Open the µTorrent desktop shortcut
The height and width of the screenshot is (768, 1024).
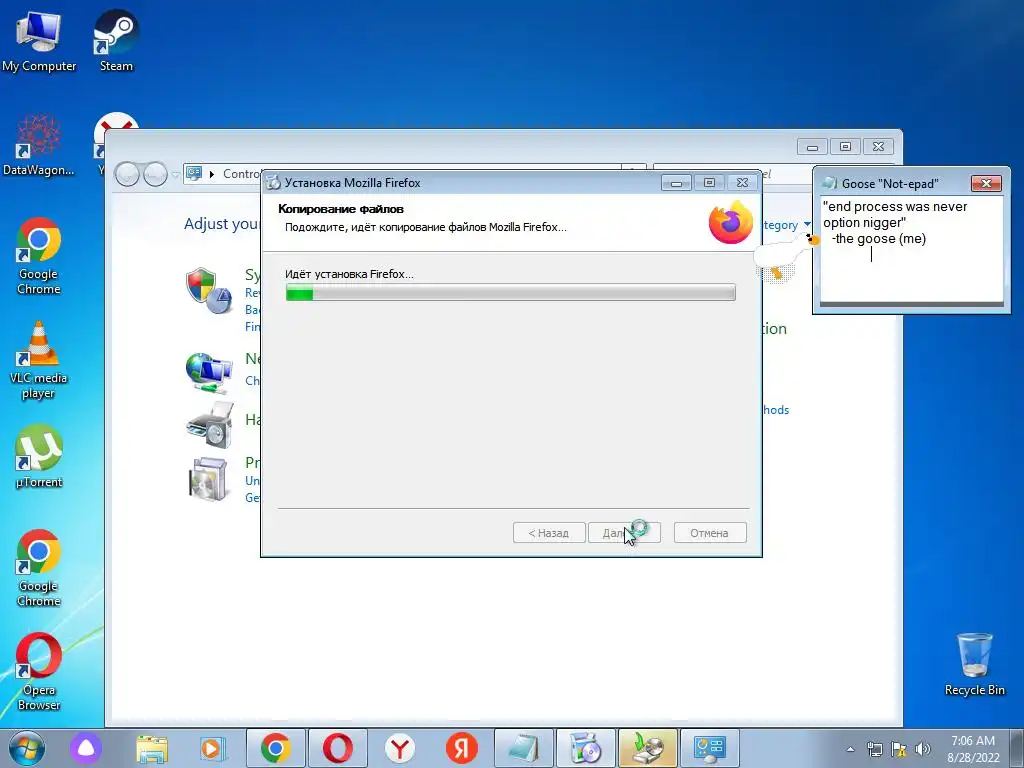(39, 456)
